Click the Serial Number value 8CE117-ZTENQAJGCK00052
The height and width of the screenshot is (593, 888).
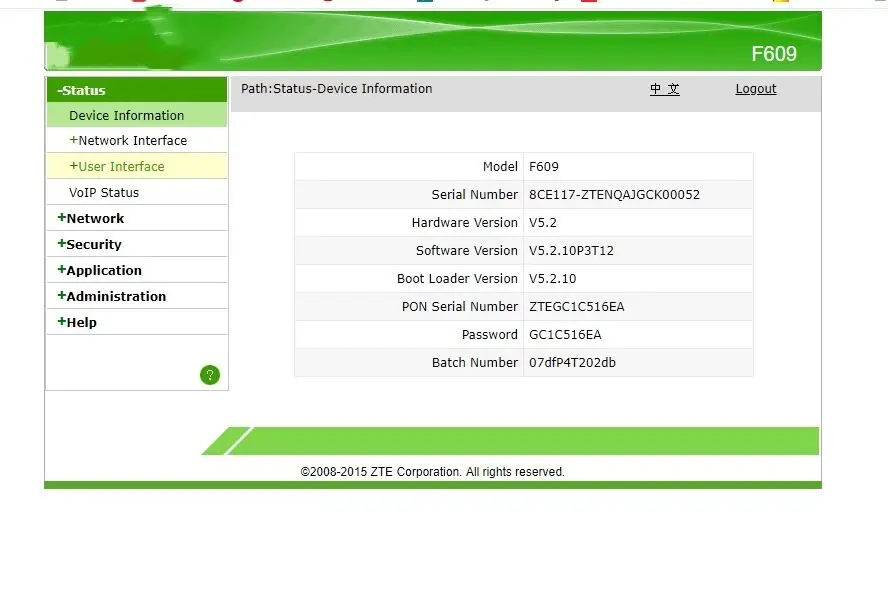pos(614,195)
